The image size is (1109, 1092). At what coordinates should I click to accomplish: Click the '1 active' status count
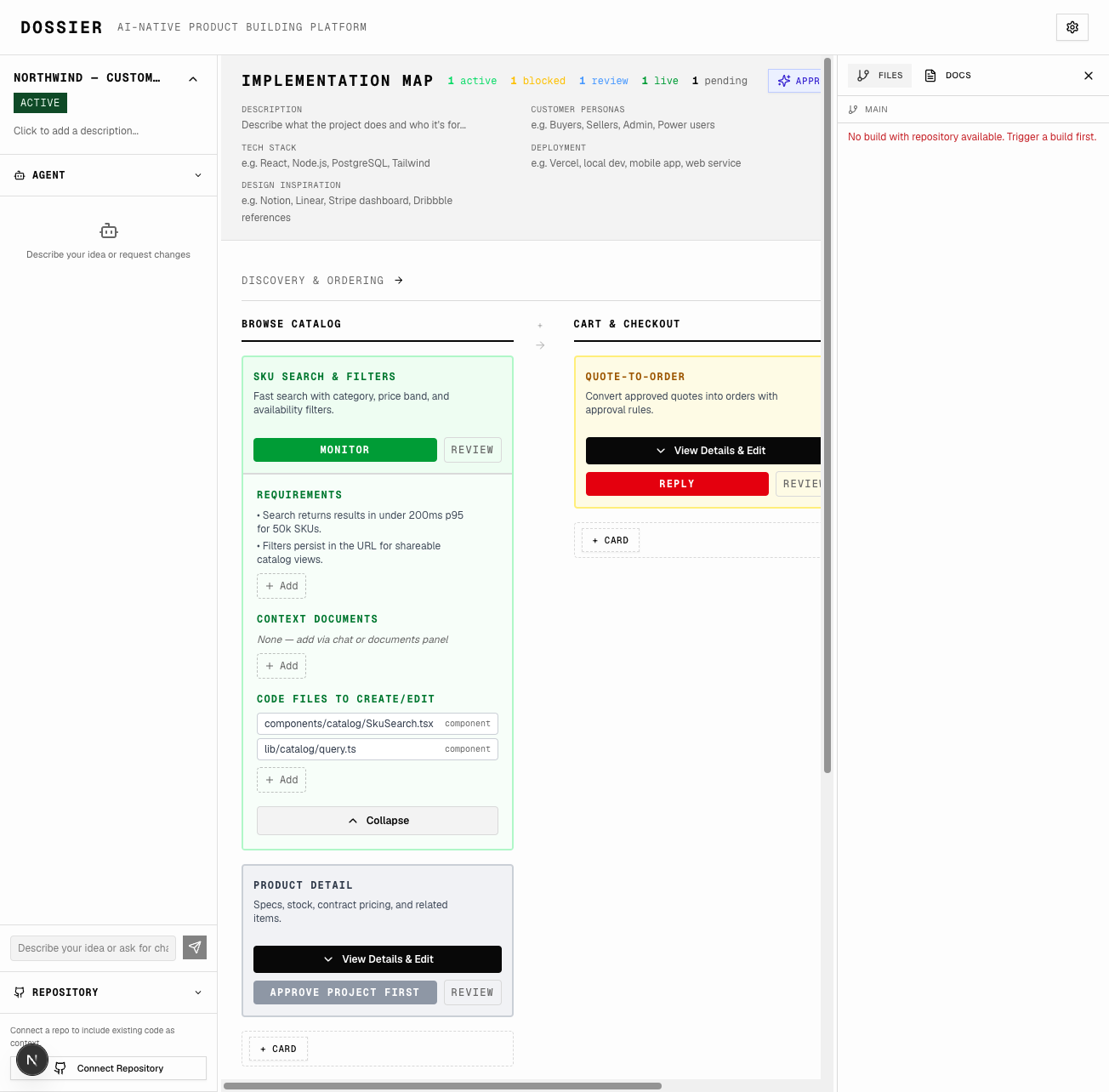pyautogui.click(x=472, y=81)
